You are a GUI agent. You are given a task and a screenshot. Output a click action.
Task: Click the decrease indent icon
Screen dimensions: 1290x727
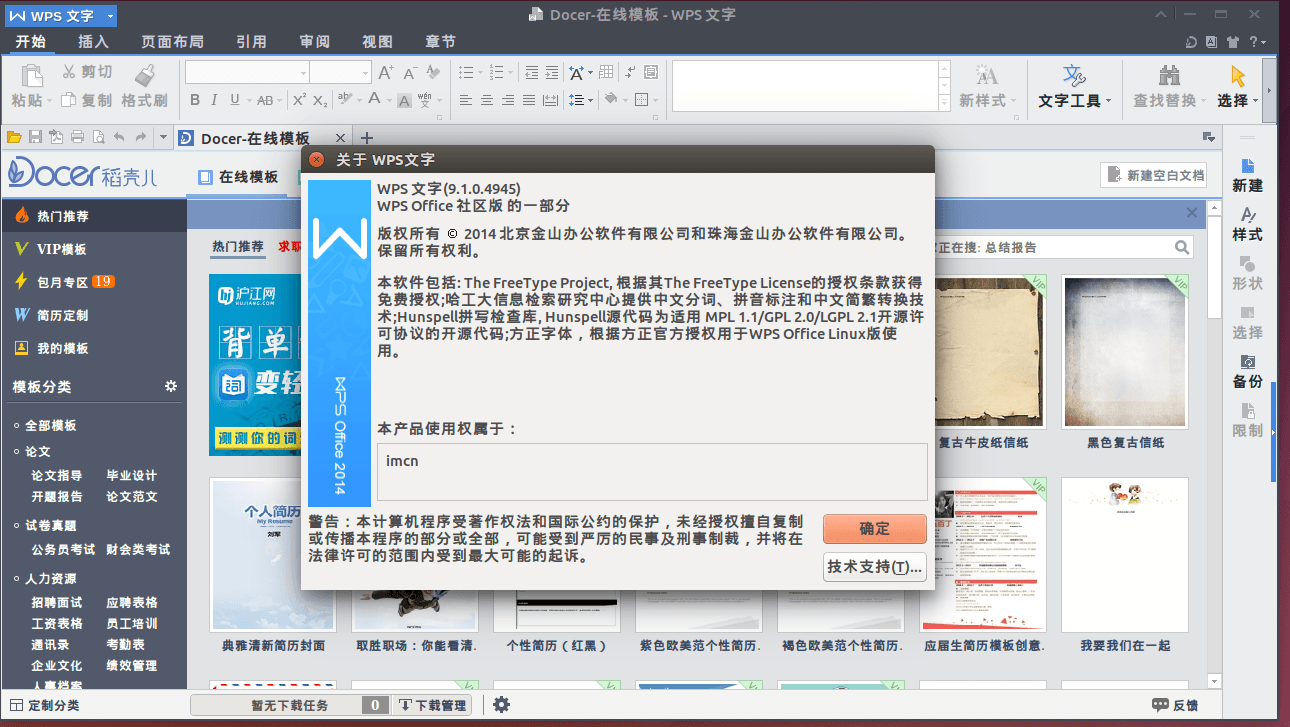point(531,72)
